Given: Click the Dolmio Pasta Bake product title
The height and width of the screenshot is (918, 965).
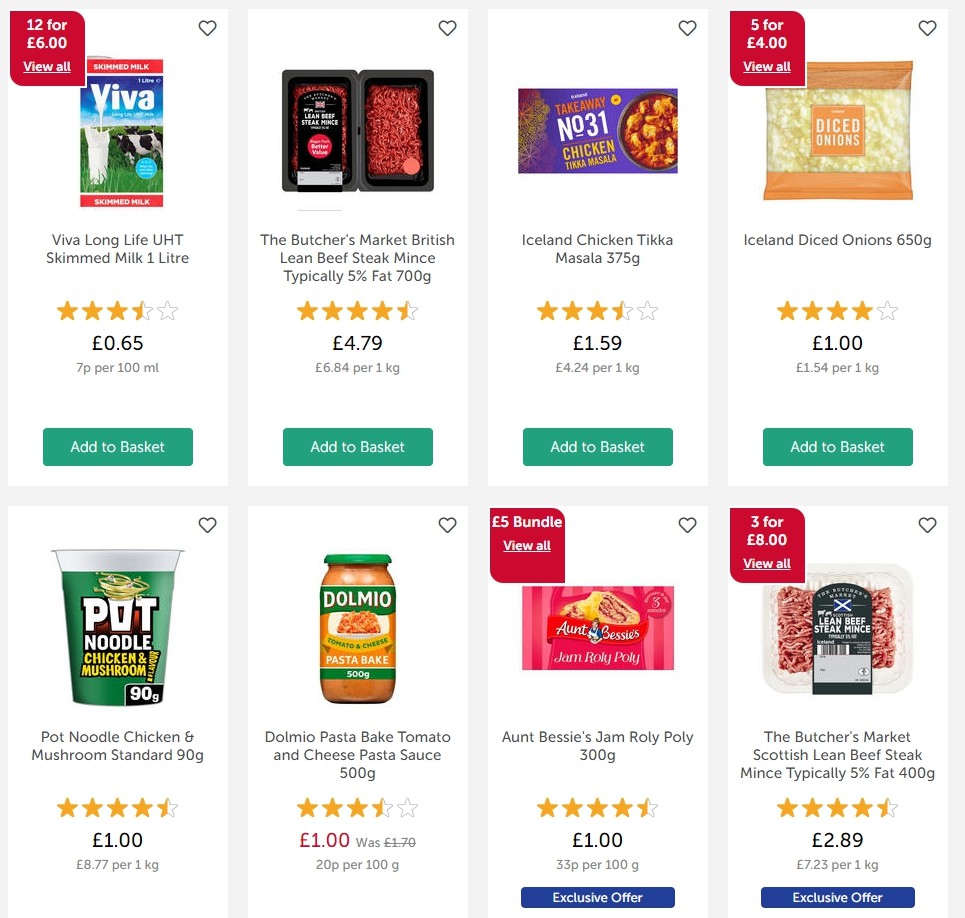Looking at the screenshot, I should pyautogui.click(x=357, y=755).
